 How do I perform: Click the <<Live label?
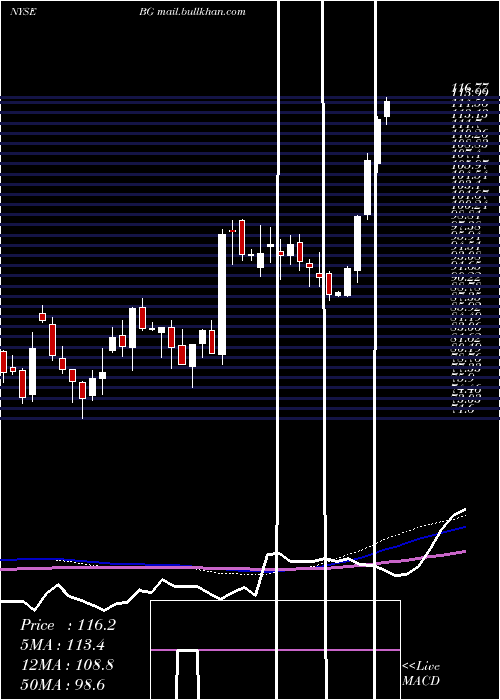point(421,667)
